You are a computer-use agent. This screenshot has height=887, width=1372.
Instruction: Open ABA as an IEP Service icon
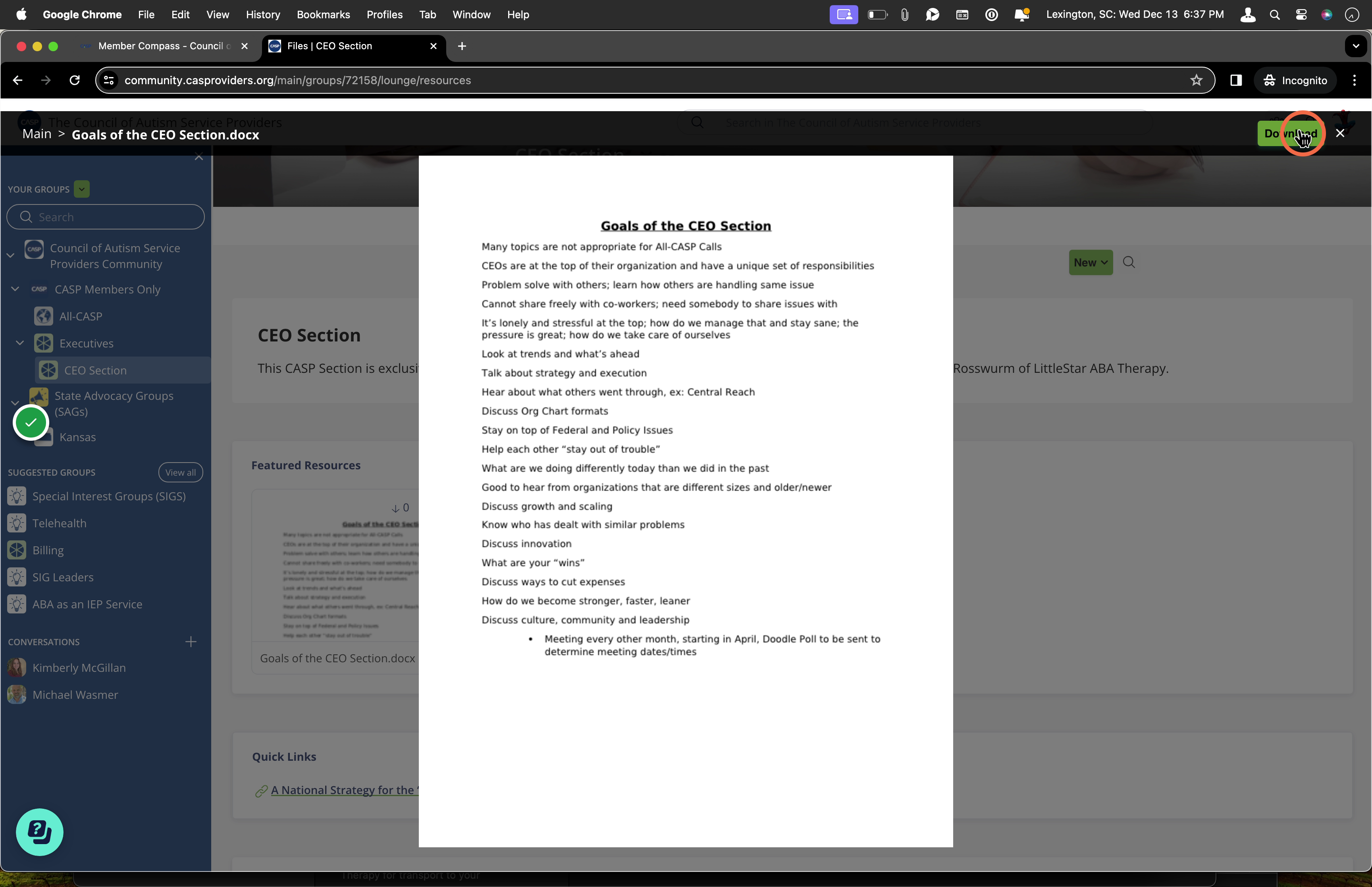17,604
